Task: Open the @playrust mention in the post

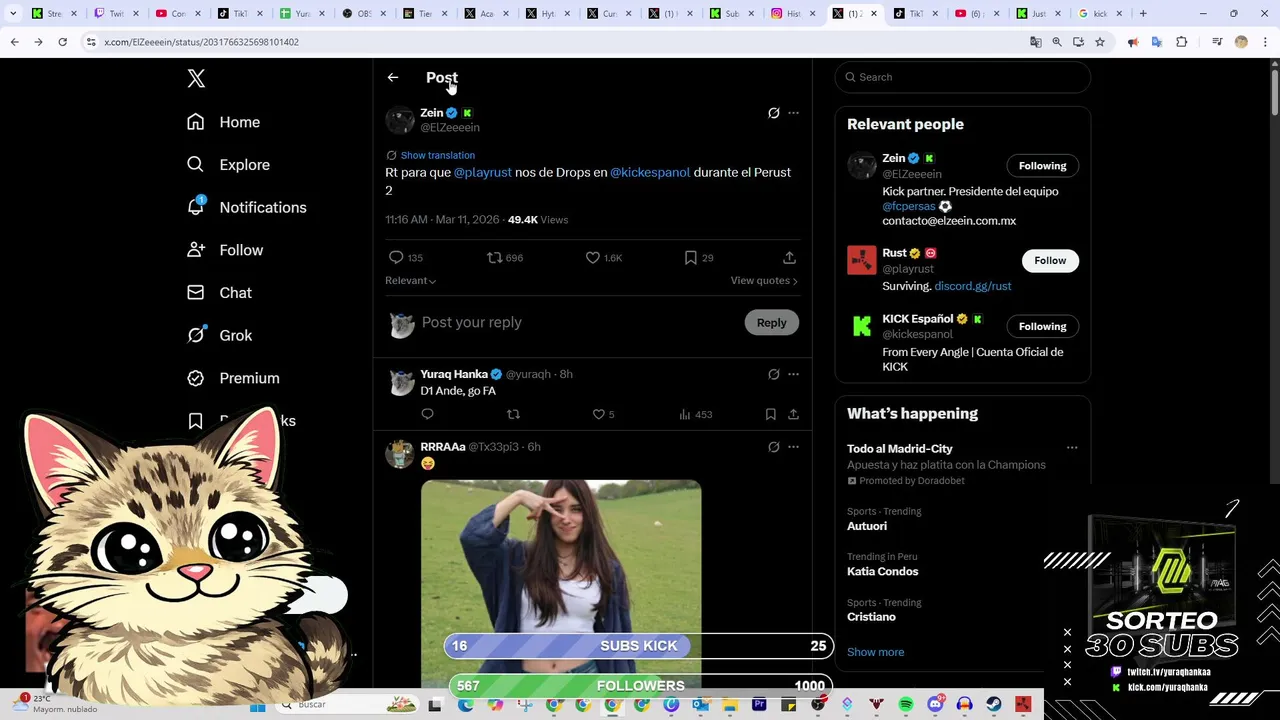Action: pos(483,172)
